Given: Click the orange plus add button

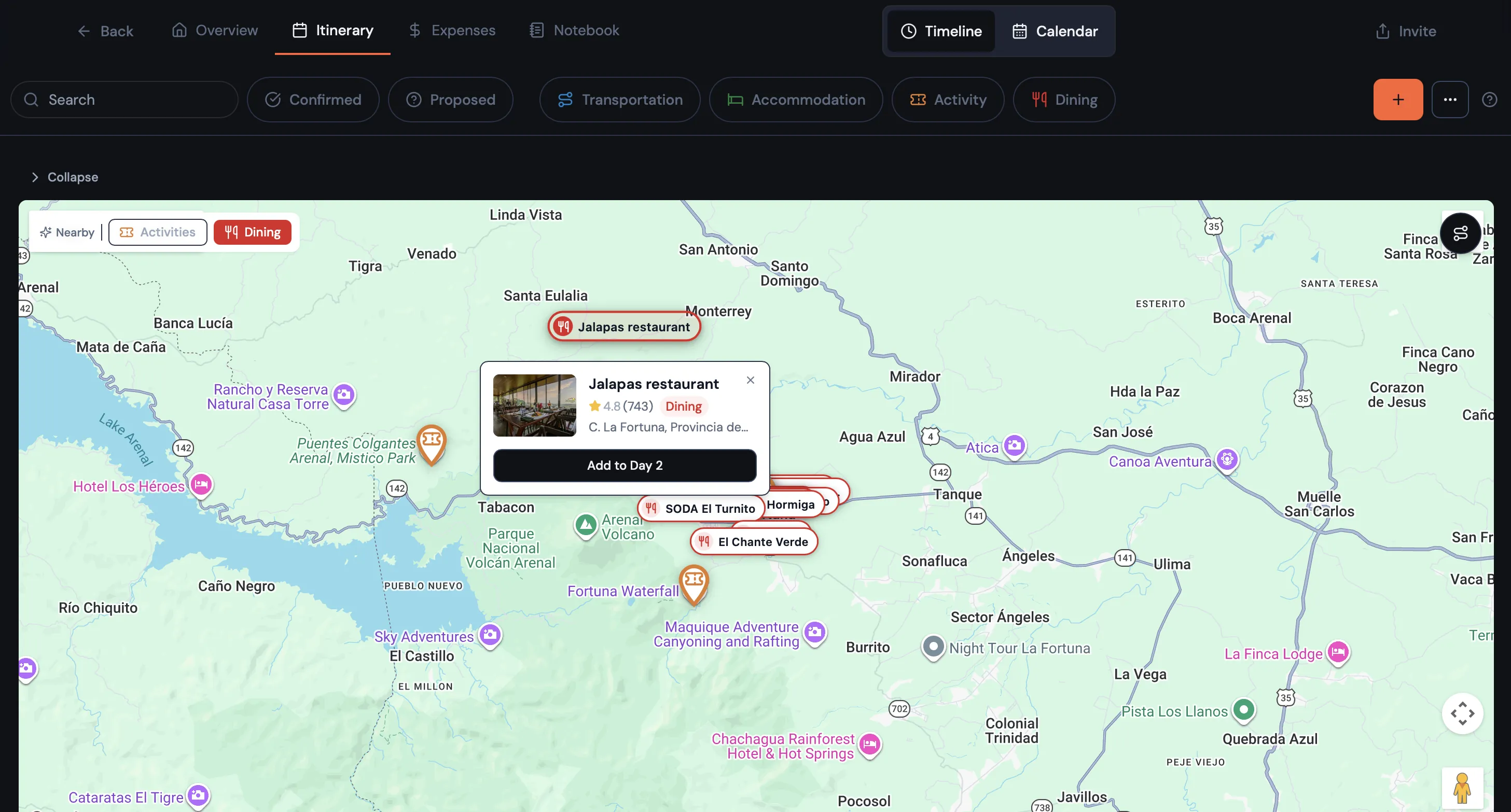Looking at the screenshot, I should (x=1398, y=100).
